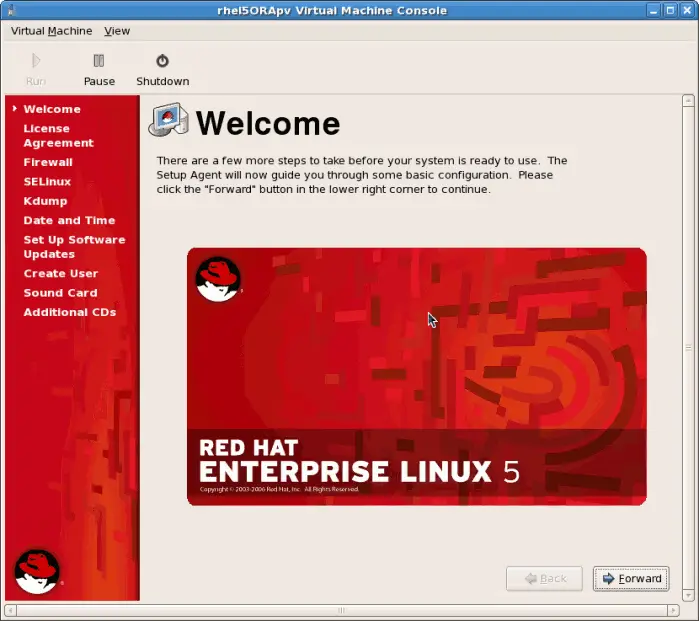The image size is (699, 621).
Task: Select Set Up Software Updates step
Action: click(74, 247)
